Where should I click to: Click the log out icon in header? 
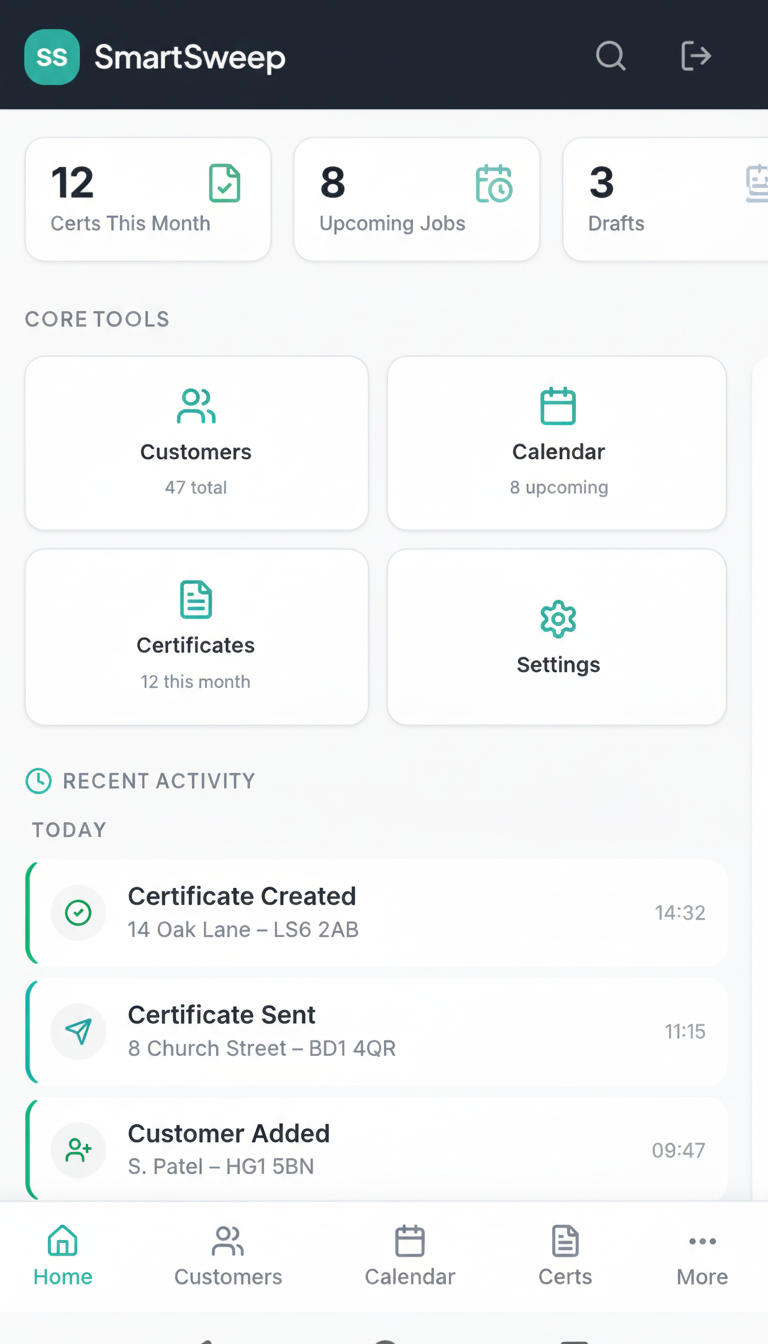(x=696, y=56)
